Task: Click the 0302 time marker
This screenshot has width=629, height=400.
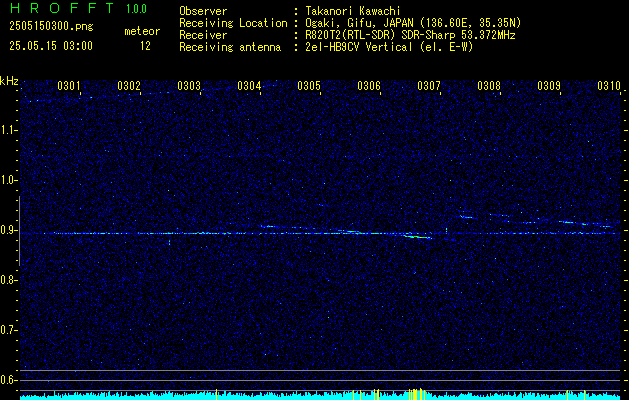Action: tap(129, 86)
